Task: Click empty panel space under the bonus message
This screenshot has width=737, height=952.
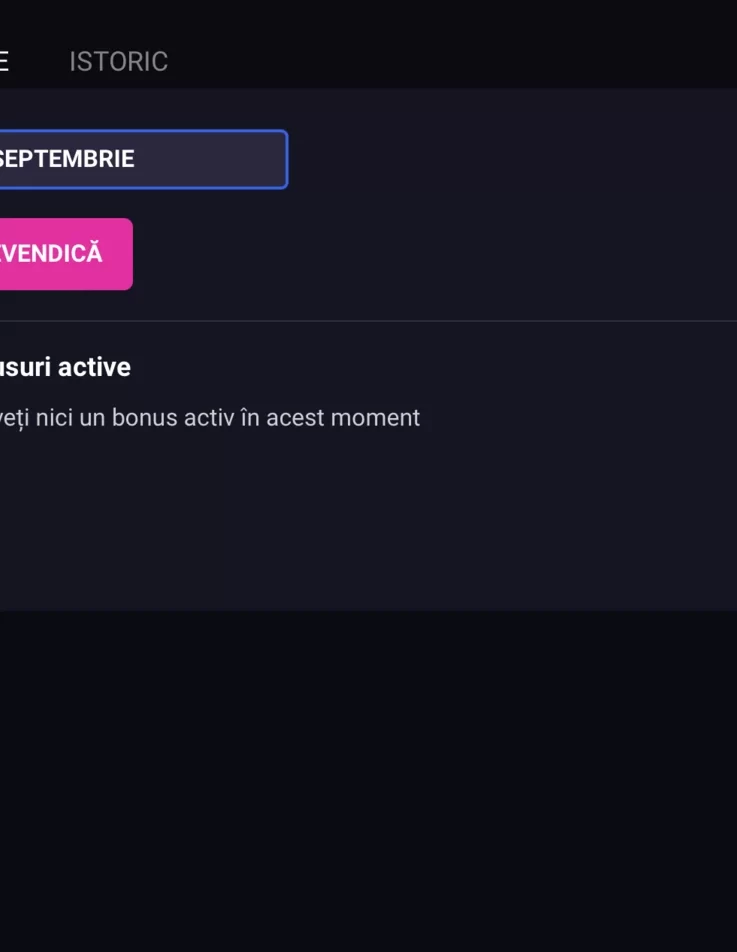Action: (368, 522)
